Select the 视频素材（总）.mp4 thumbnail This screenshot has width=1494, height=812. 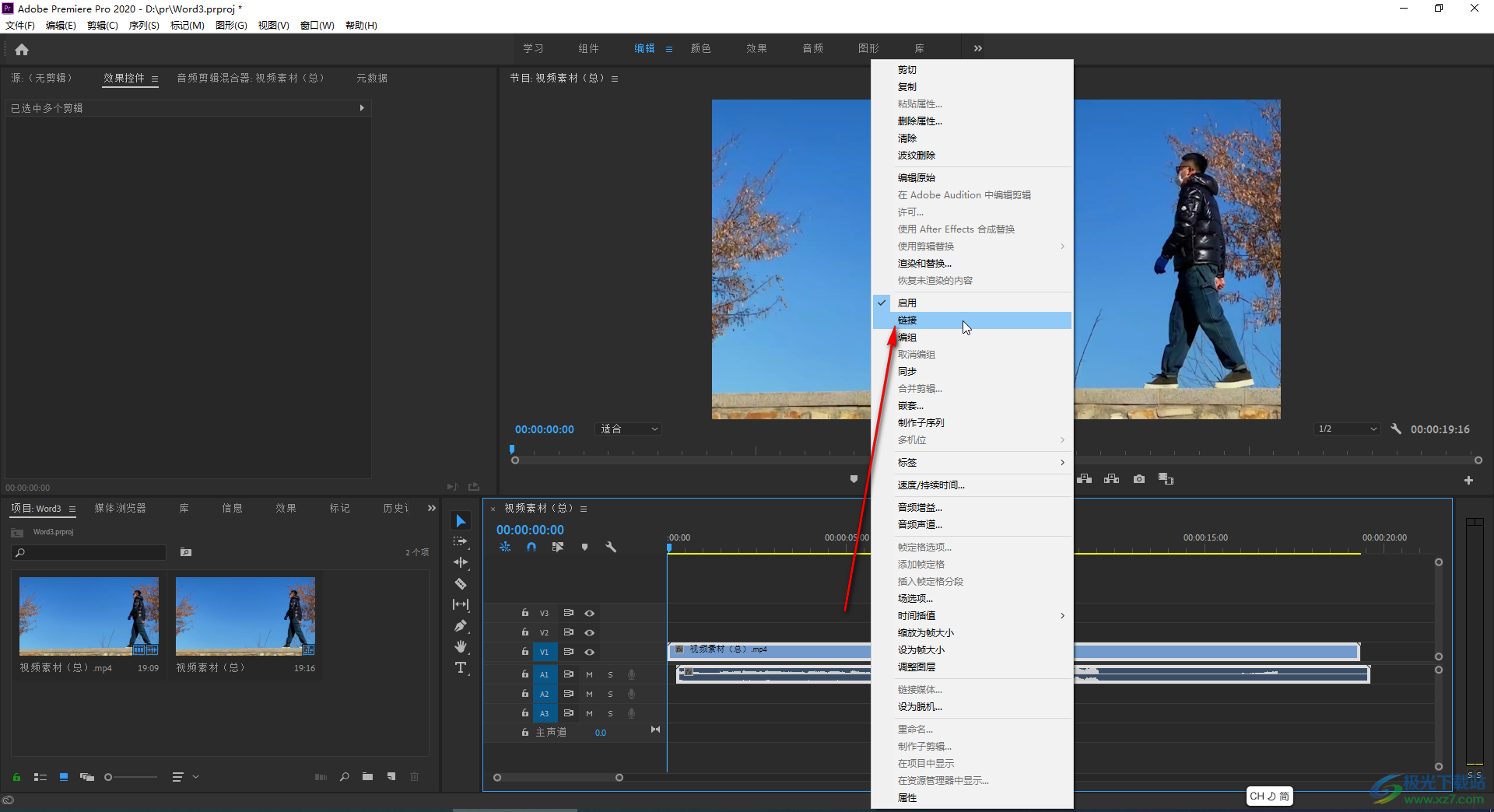click(x=89, y=616)
